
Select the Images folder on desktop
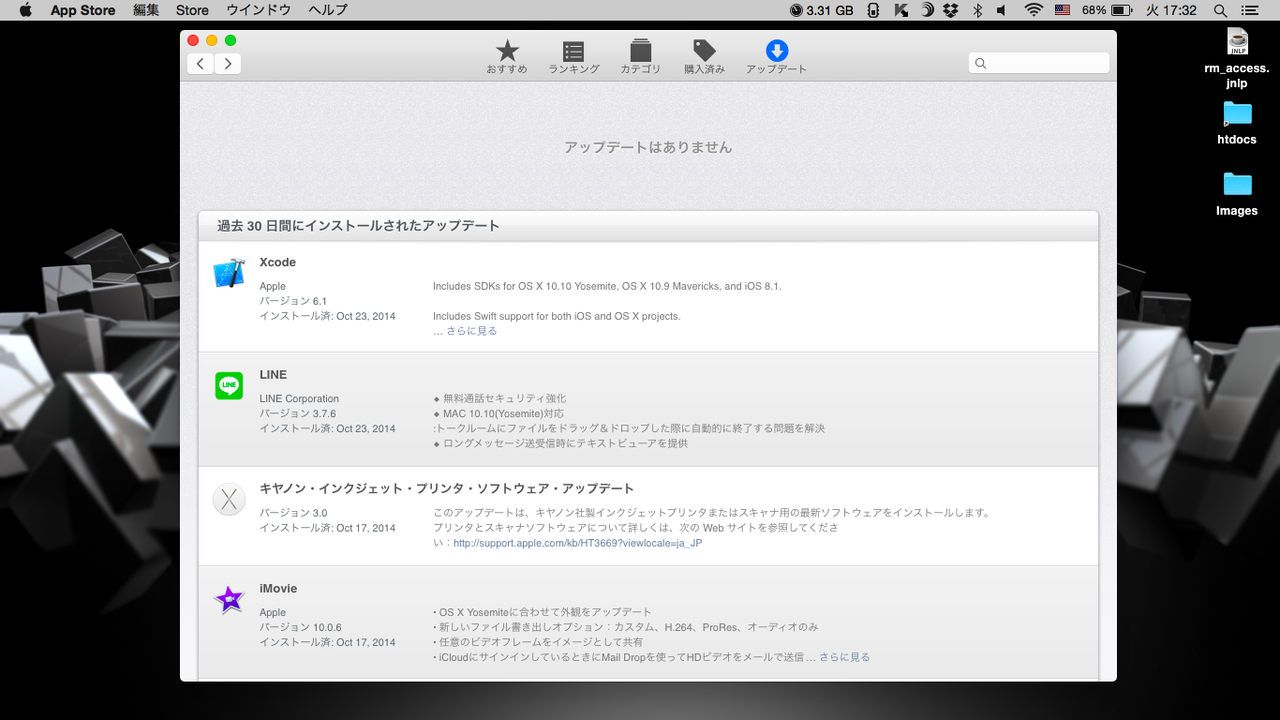pyautogui.click(x=1237, y=194)
